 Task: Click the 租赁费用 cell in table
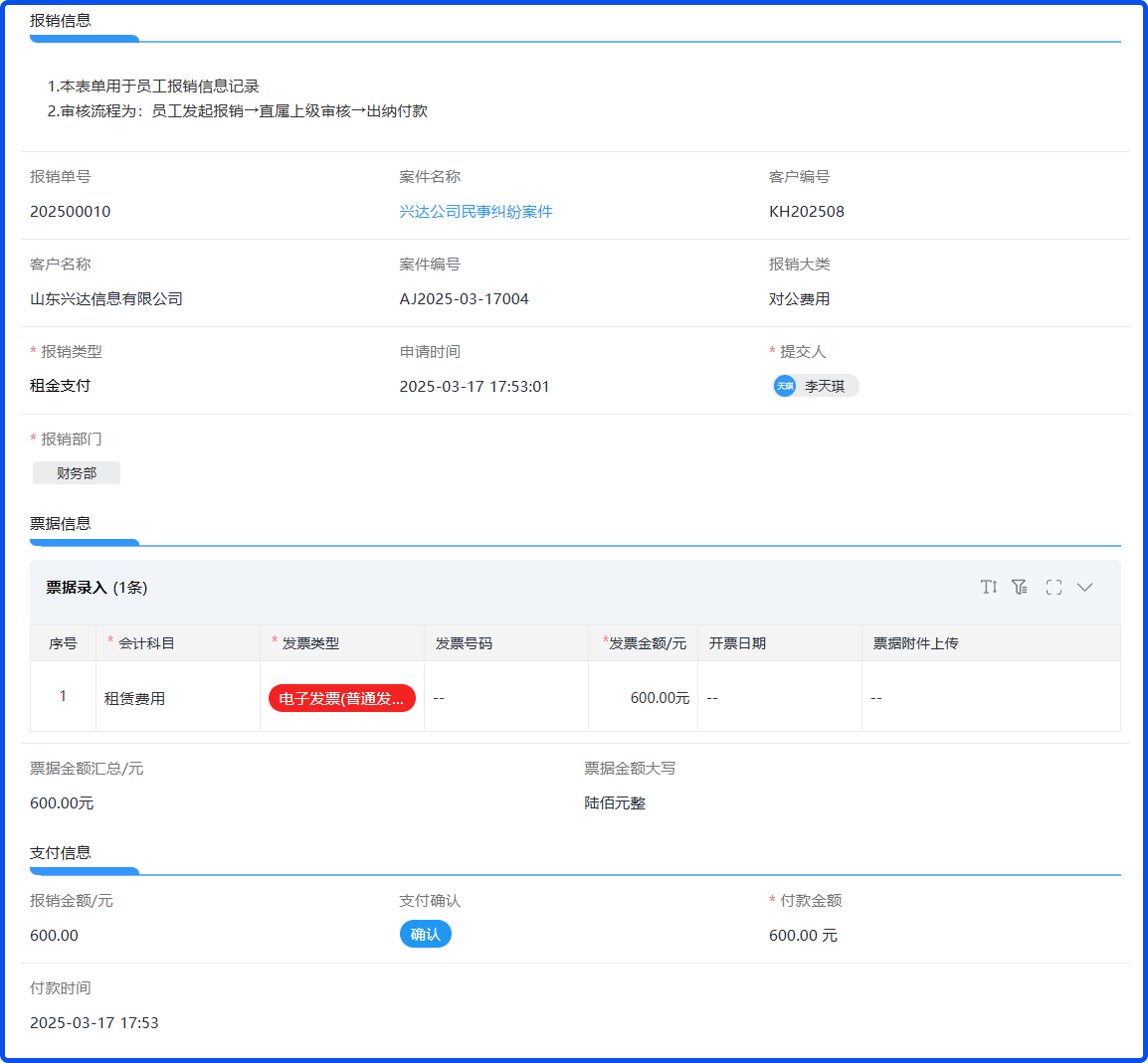coord(135,698)
